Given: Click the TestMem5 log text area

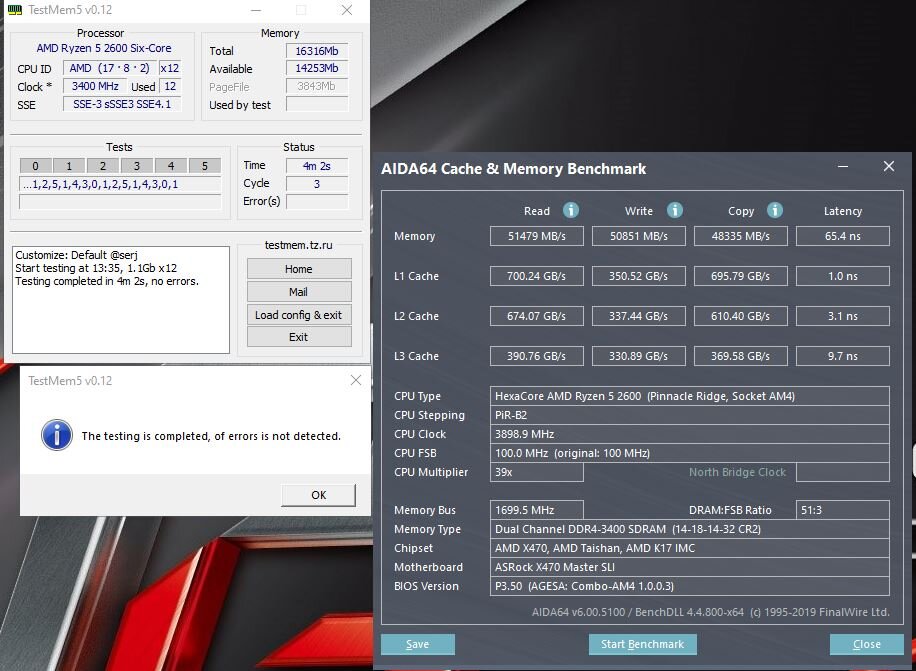Looking at the screenshot, I should 121,300.
